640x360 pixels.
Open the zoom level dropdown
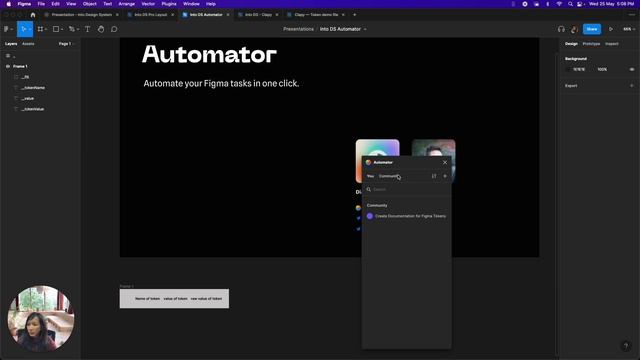click(628, 29)
